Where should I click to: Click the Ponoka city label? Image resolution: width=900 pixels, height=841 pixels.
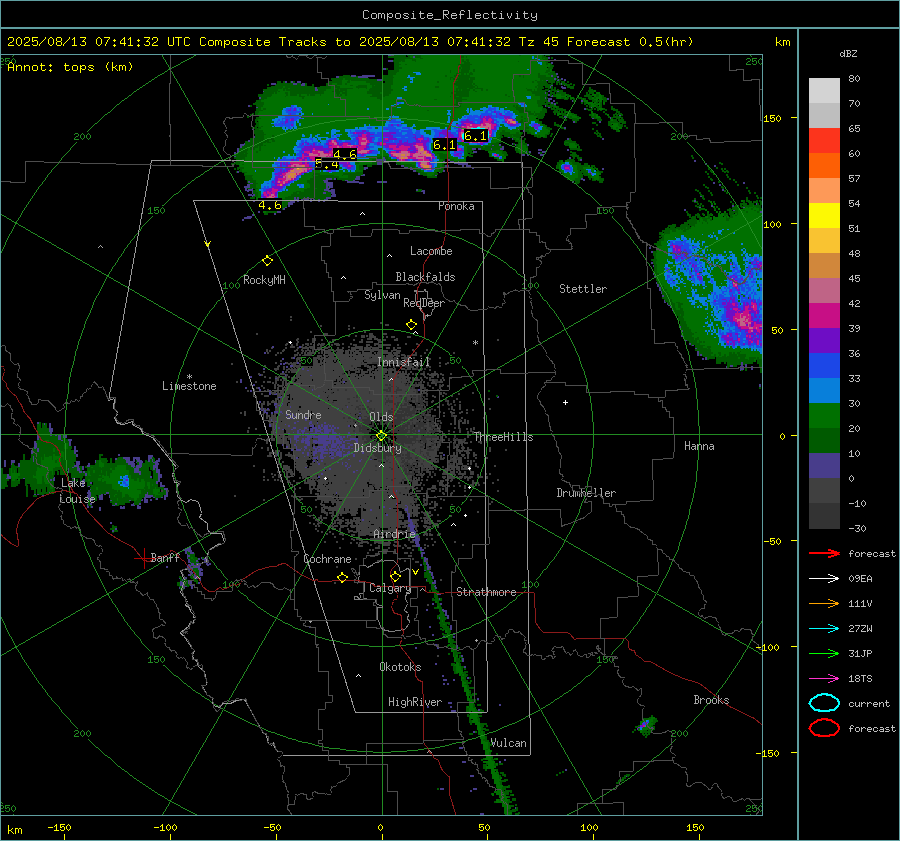point(456,206)
